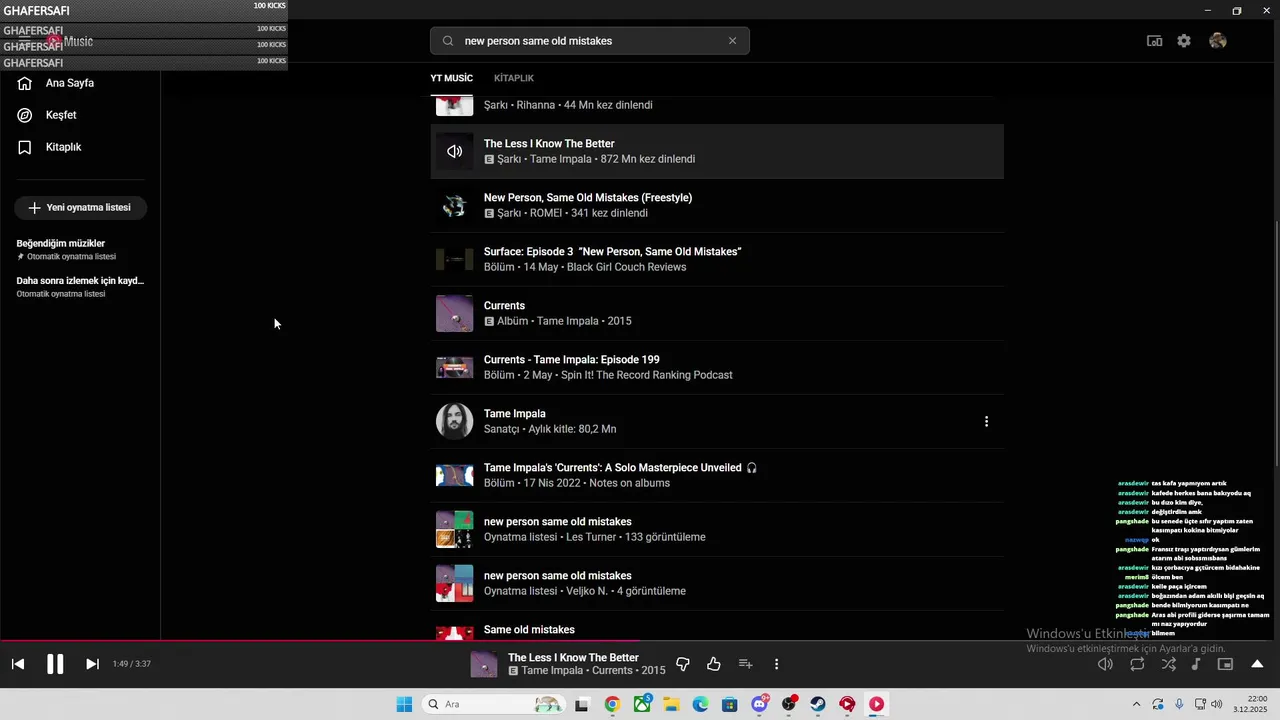This screenshot has height=720, width=1280.
Task: Open playlist by Veljko N.
Action: (x=717, y=584)
